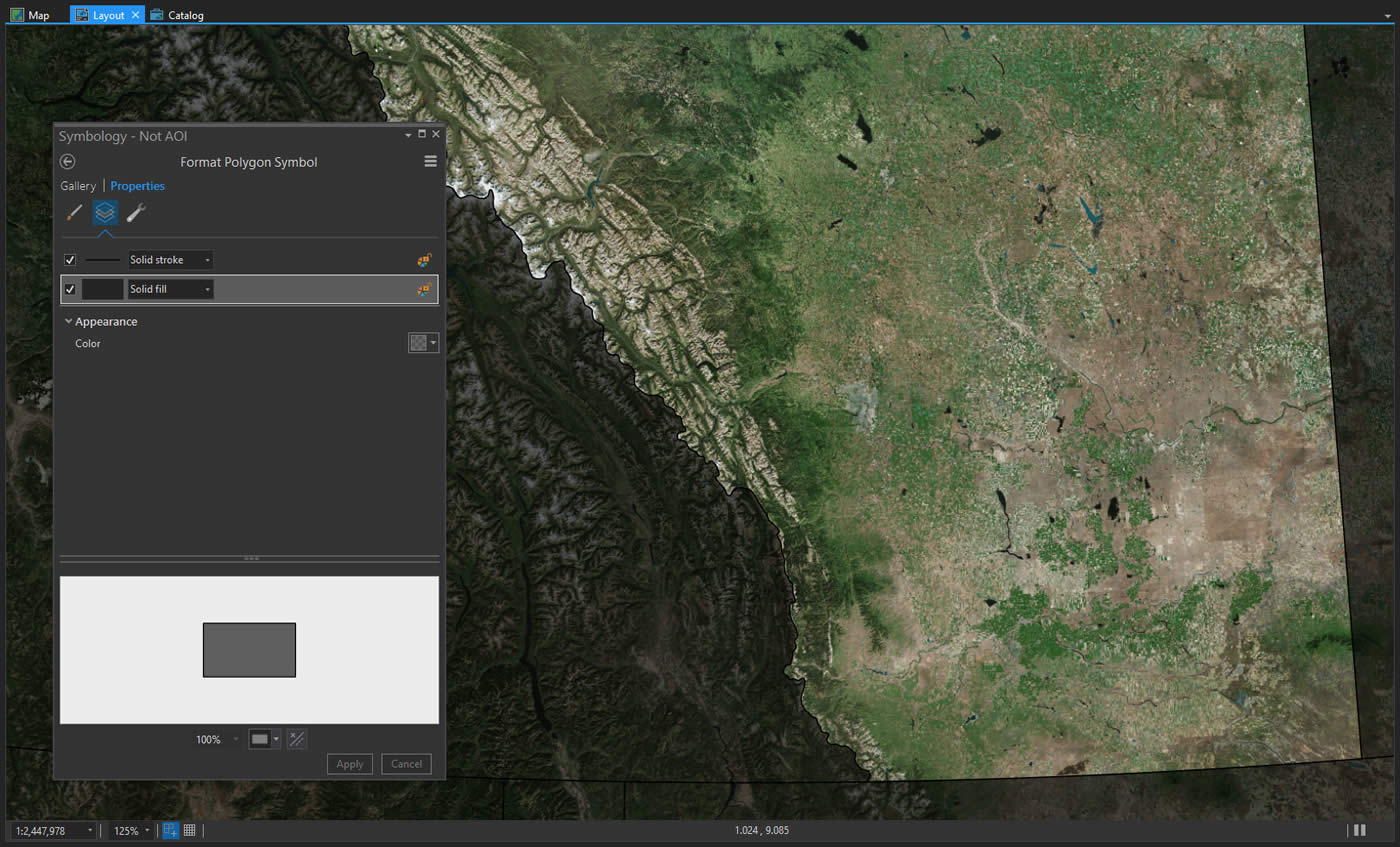This screenshot has width=1400, height=847.
Task: Go back with the Symbology back arrow
Action: (68, 162)
